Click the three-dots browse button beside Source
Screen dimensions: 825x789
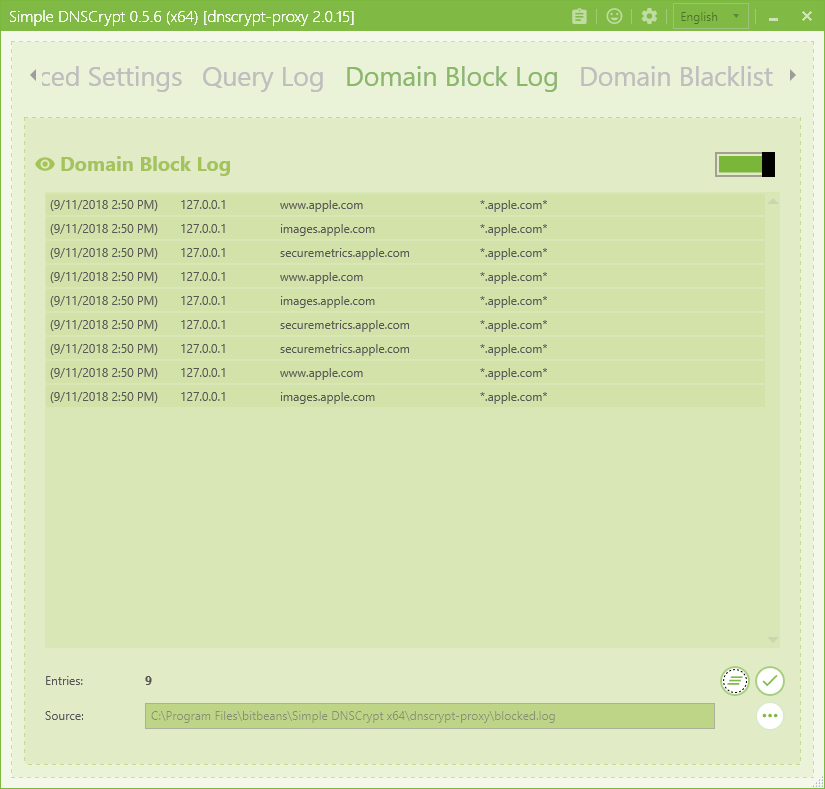pos(769,716)
